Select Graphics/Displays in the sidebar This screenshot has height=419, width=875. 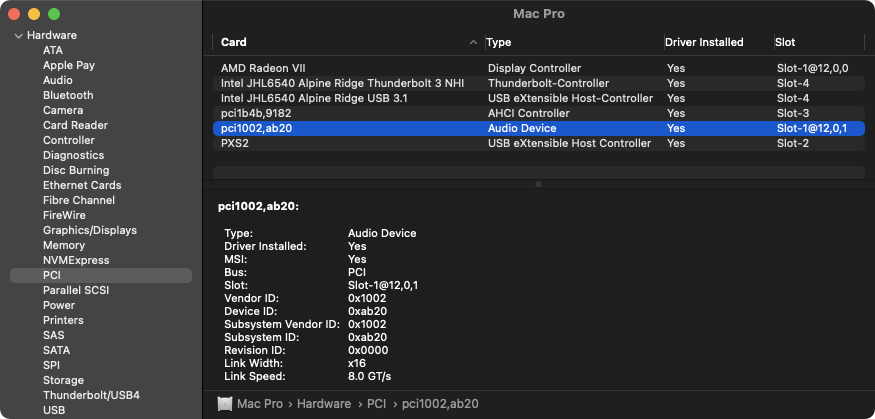(x=90, y=230)
